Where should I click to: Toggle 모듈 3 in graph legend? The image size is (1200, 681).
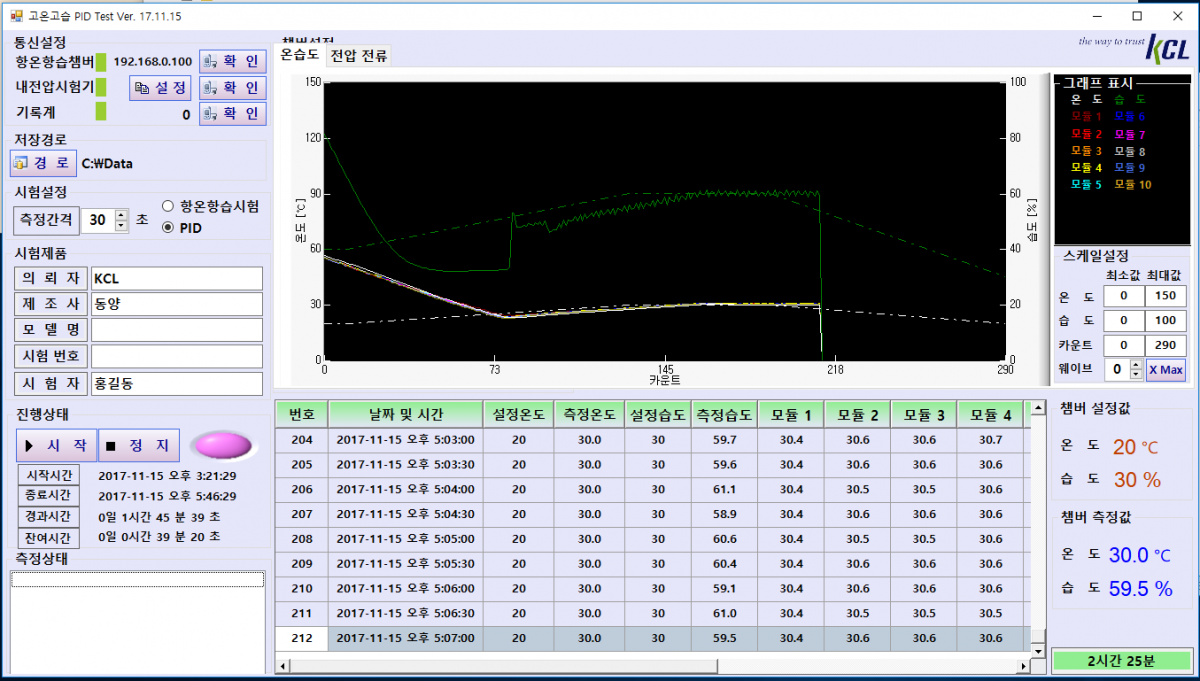1086,151
